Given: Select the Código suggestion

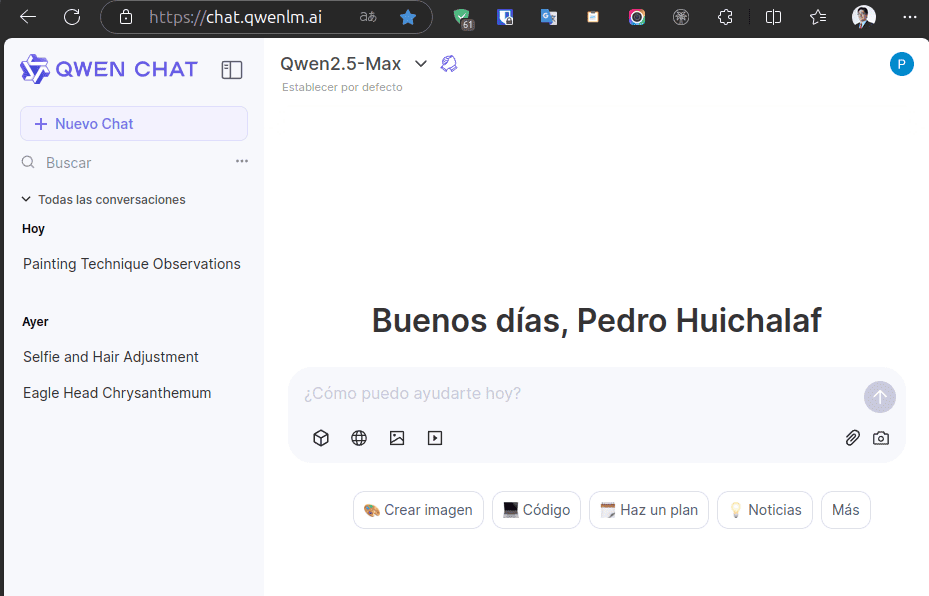Looking at the screenshot, I should [536, 510].
